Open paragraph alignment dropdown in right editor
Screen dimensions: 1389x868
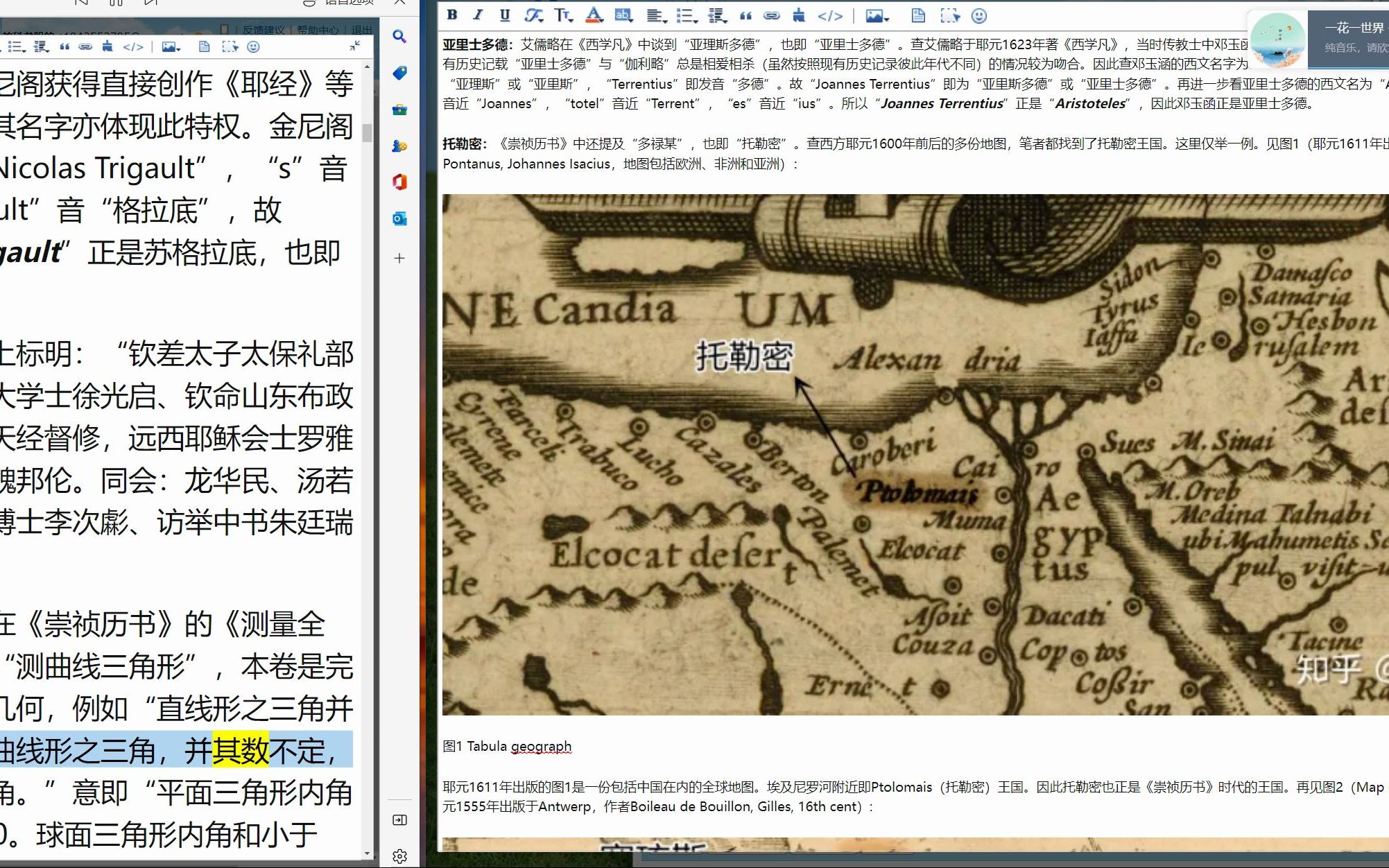tap(655, 15)
